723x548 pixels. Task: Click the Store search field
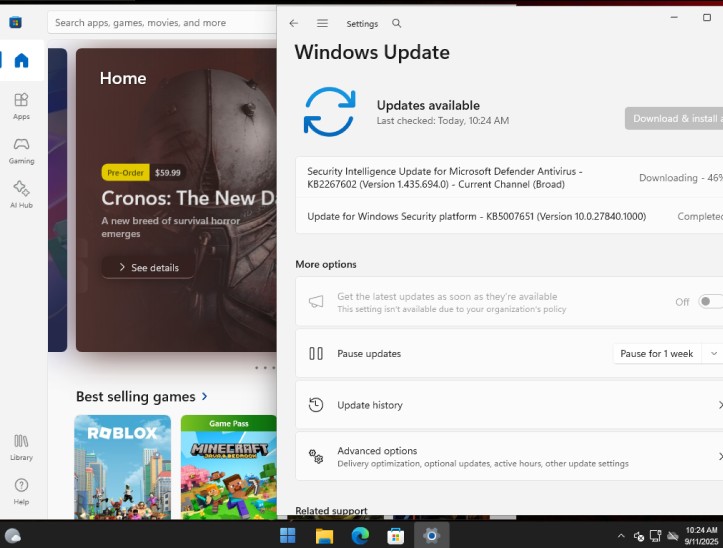pyautogui.click(x=162, y=23)
